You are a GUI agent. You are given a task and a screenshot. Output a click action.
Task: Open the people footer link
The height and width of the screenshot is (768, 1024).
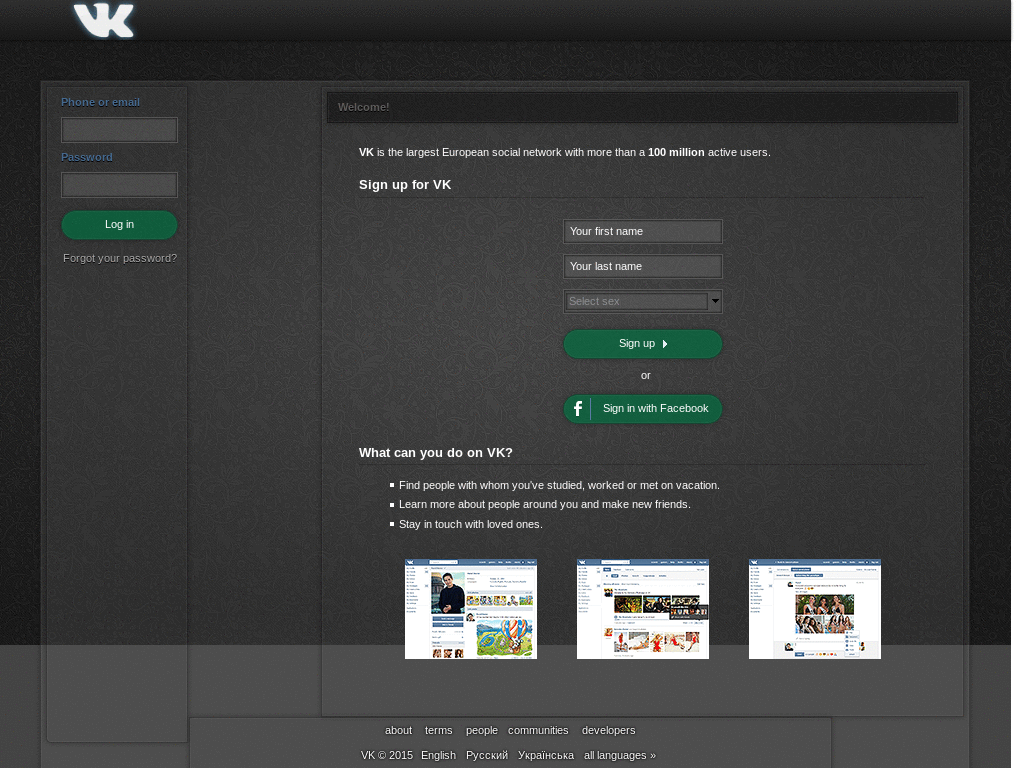tap(482, 731)
